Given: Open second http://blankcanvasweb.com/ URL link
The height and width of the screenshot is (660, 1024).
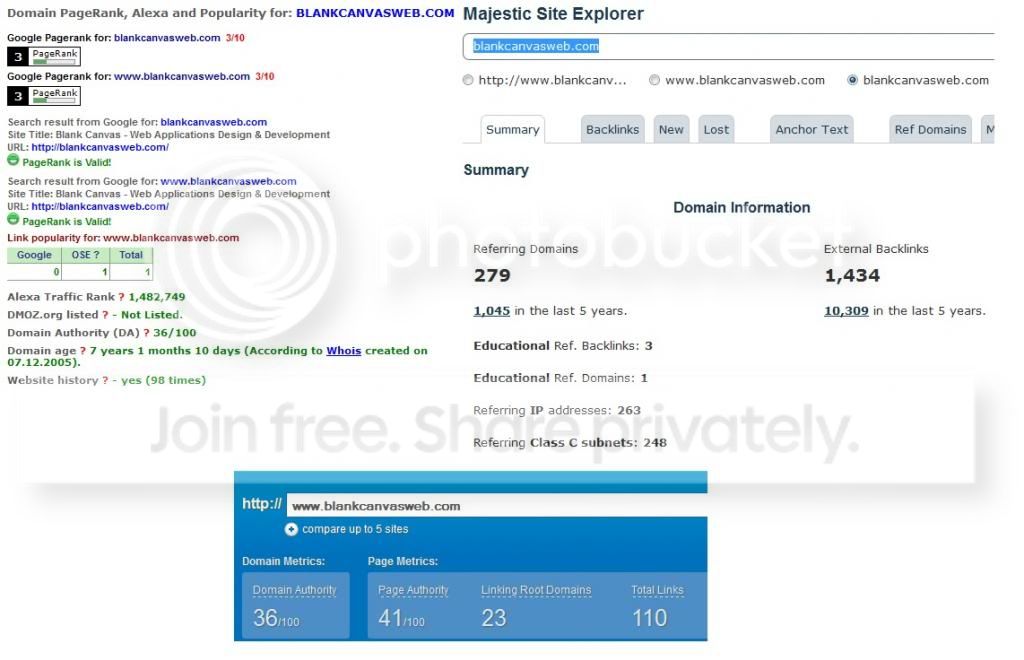Looking at the screenshot, I should (100, 206).
